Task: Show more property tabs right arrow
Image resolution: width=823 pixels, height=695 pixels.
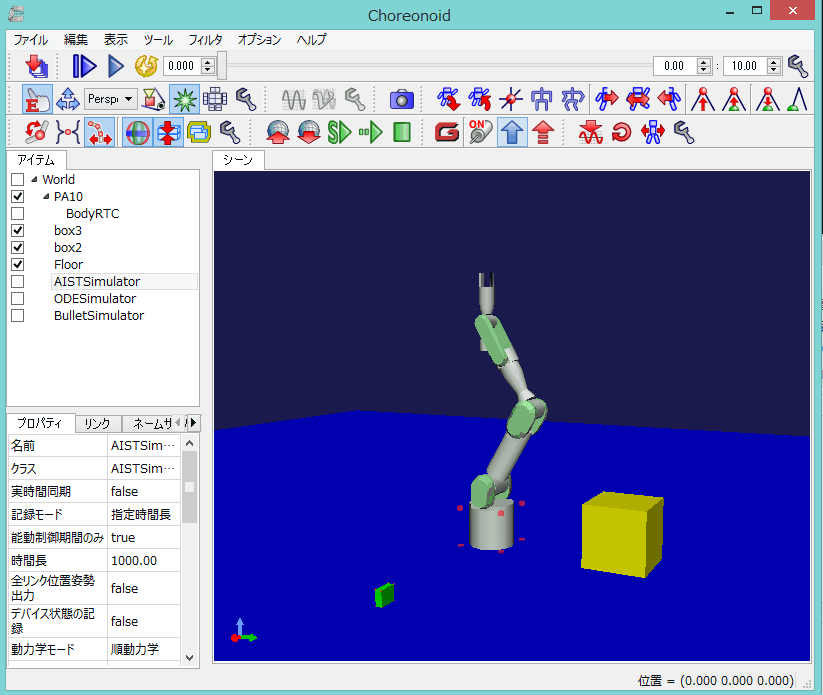Action: tap(193, 423)
